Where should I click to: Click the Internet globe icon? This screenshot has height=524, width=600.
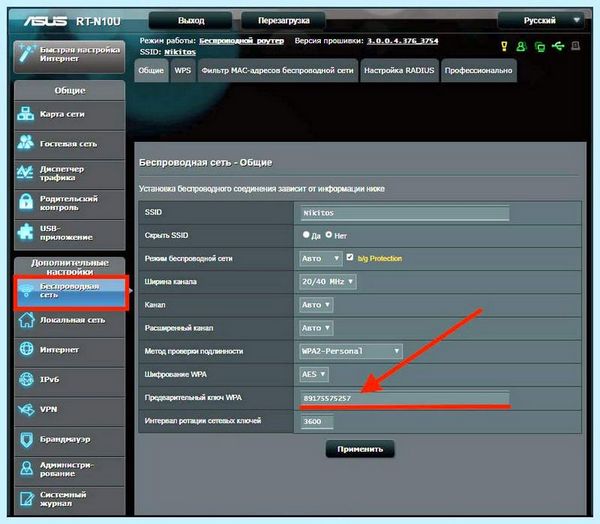pyautogui.click(x=26, y=349)
